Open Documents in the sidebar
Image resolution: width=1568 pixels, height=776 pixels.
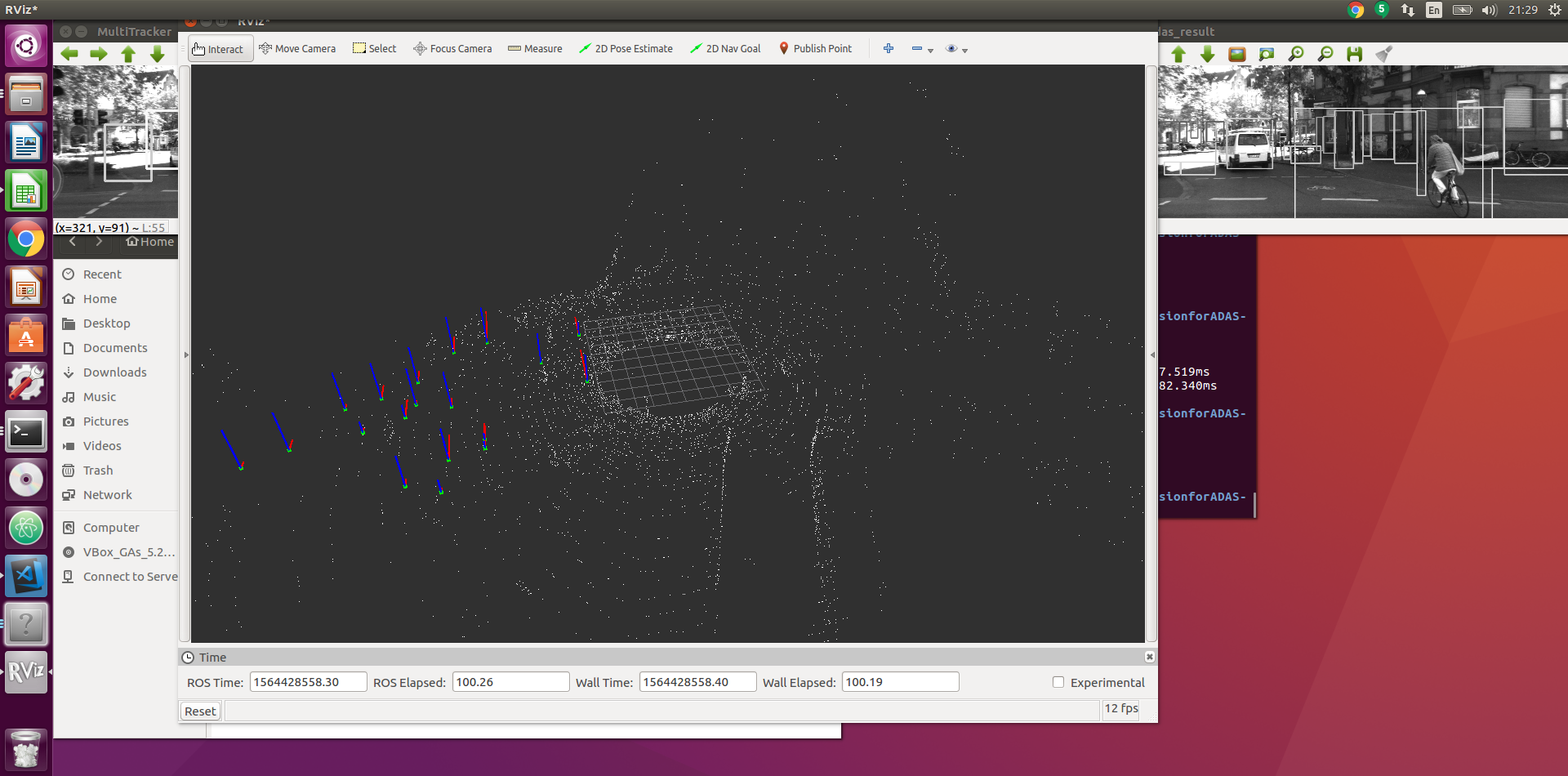(115, 348)
